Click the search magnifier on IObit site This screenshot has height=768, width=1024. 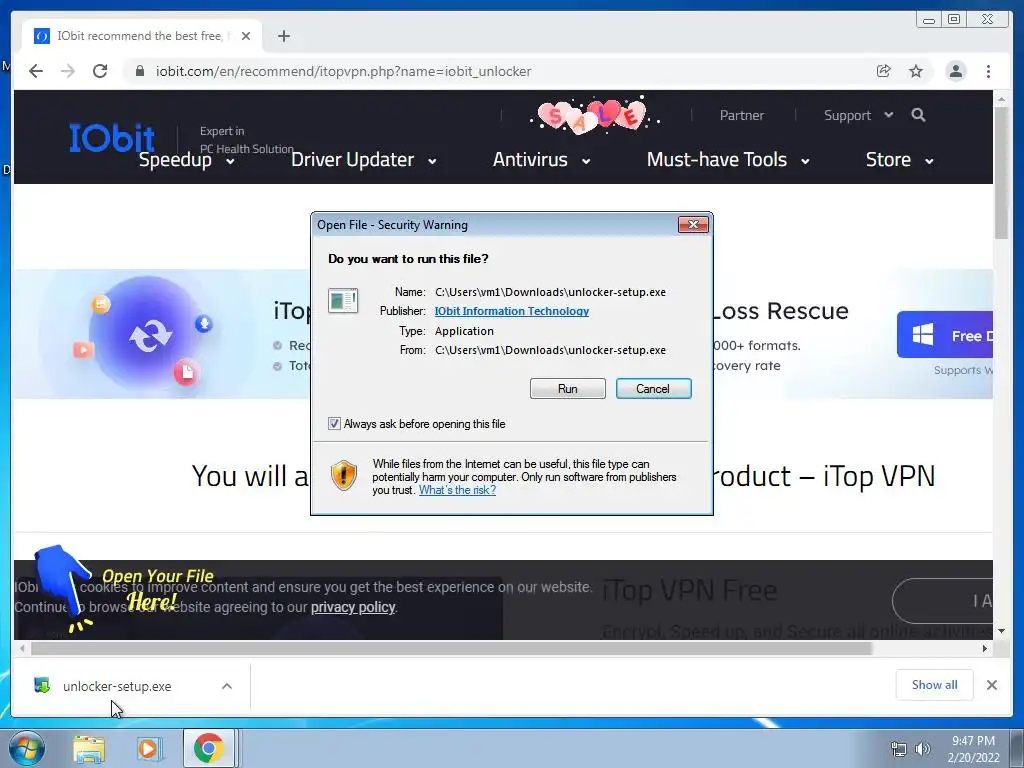pyautogui.click(x=918, y=115)
